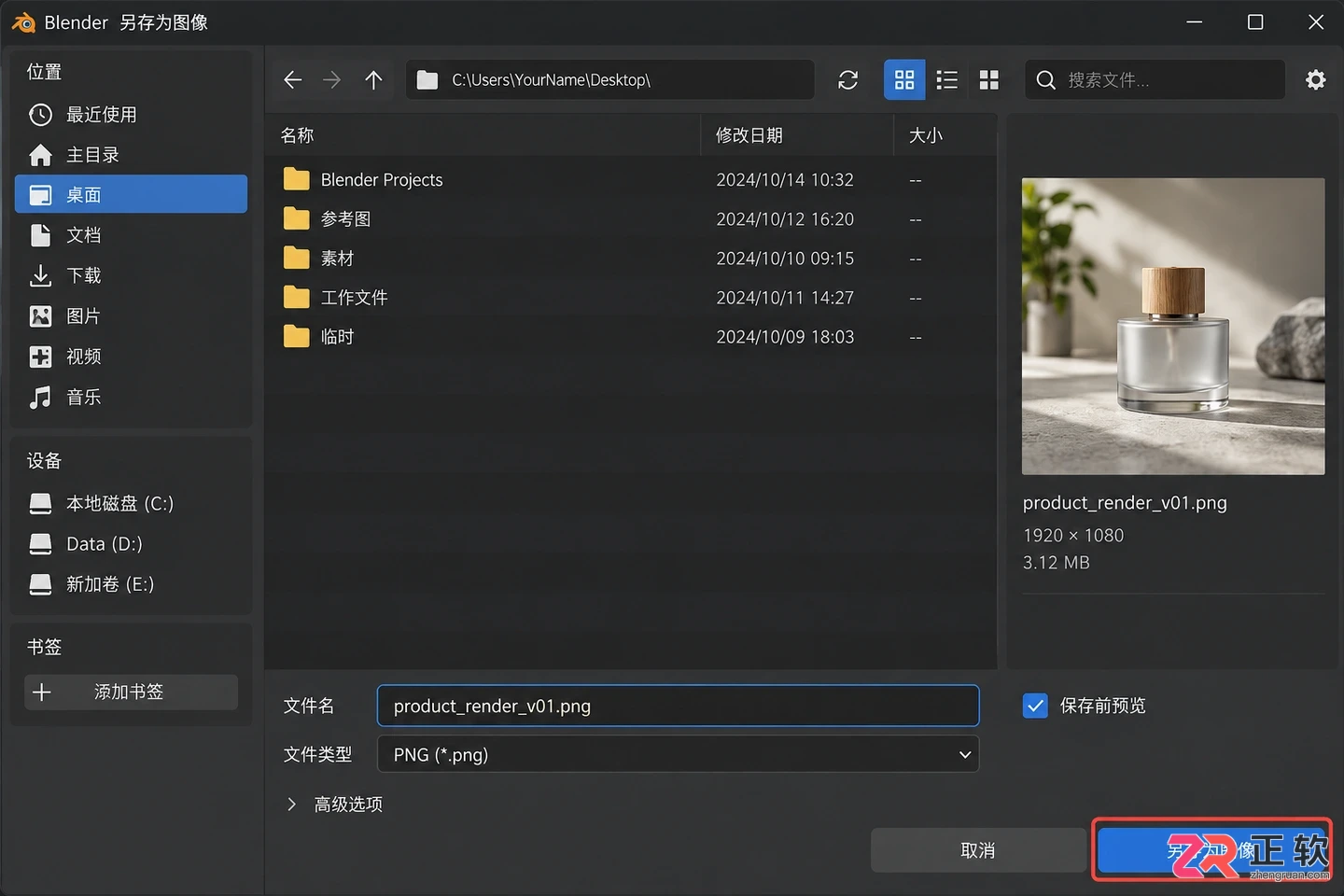Select the Blender Projects folder

tap(631, 179)
